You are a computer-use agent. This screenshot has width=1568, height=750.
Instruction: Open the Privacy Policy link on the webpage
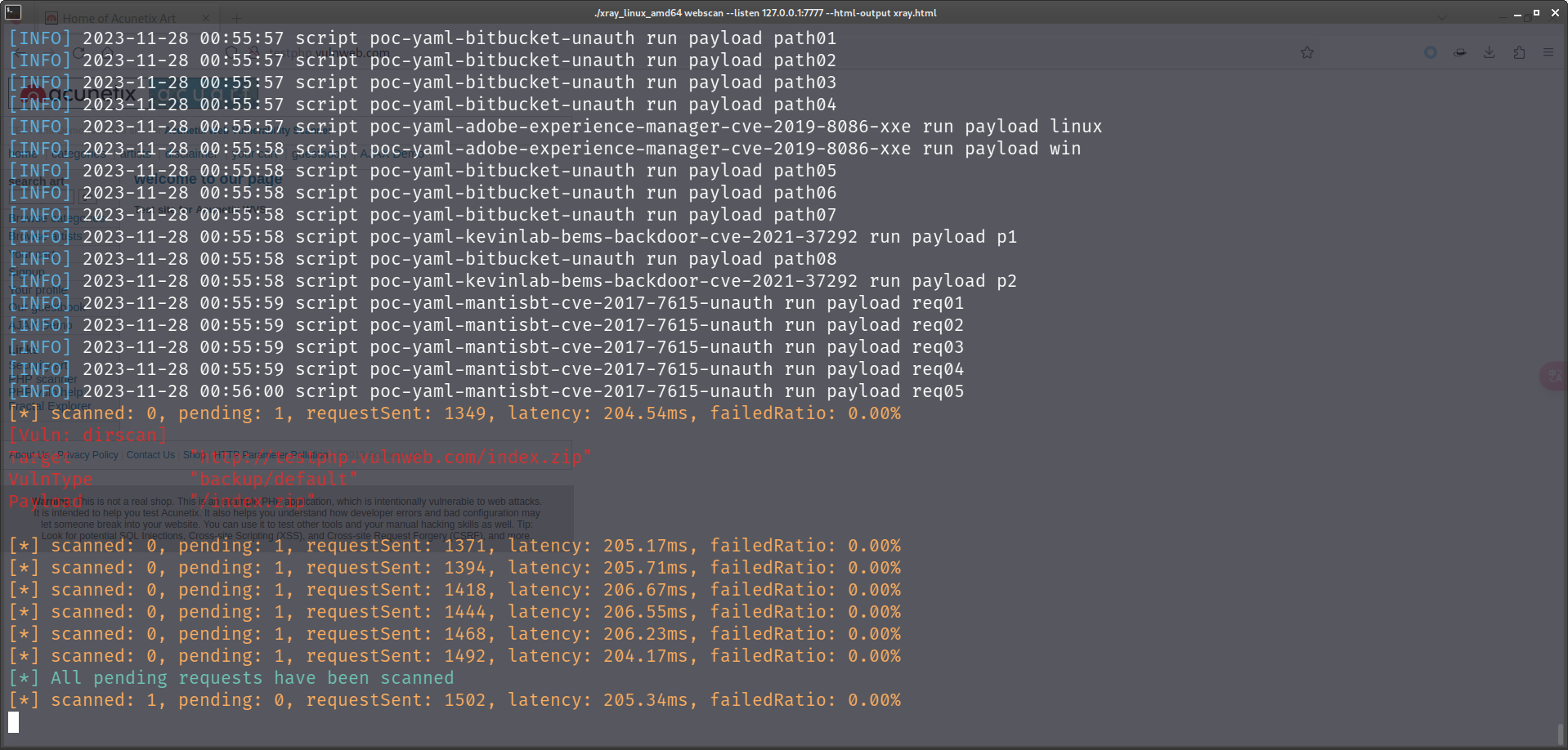tap(88, 455)
